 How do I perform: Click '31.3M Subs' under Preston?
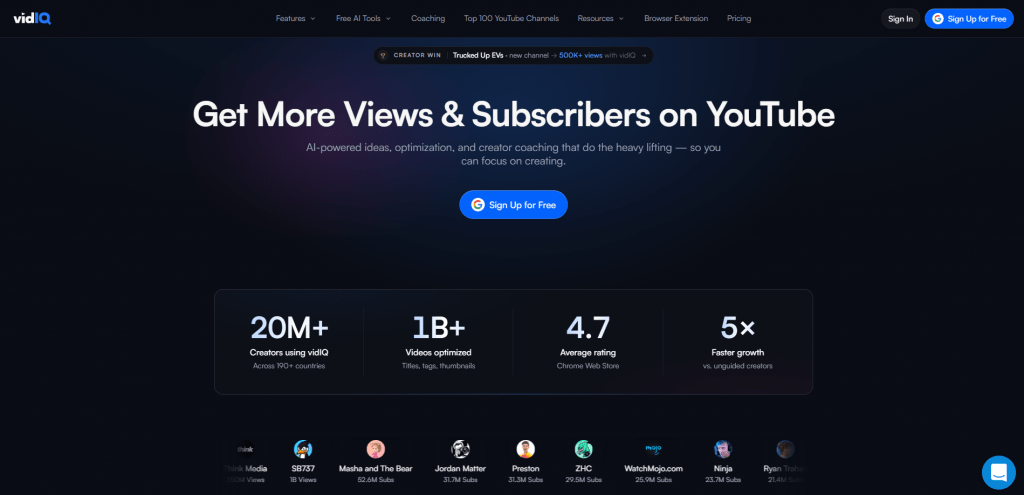click(x=526, y=480)
